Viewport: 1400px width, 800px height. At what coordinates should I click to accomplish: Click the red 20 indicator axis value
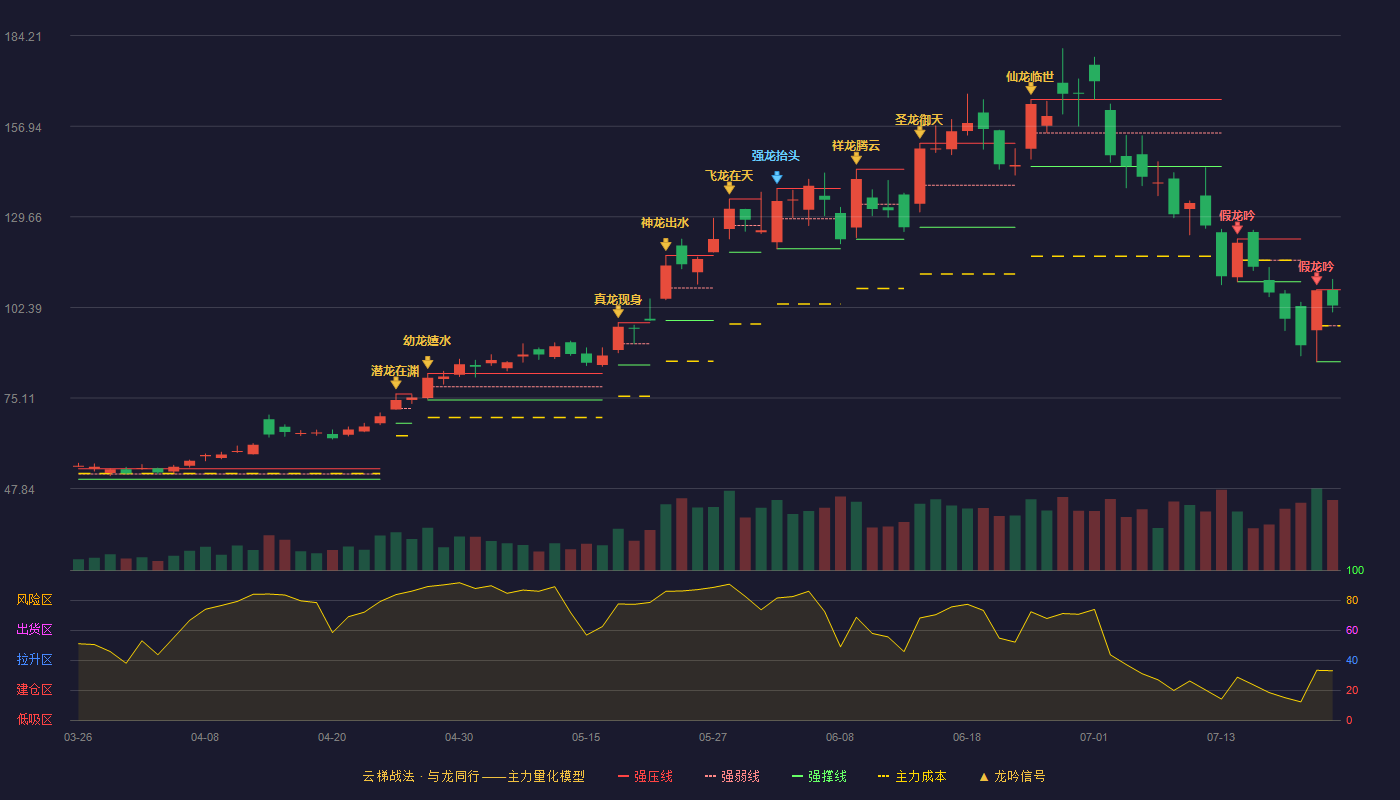tap(1352, 691)
